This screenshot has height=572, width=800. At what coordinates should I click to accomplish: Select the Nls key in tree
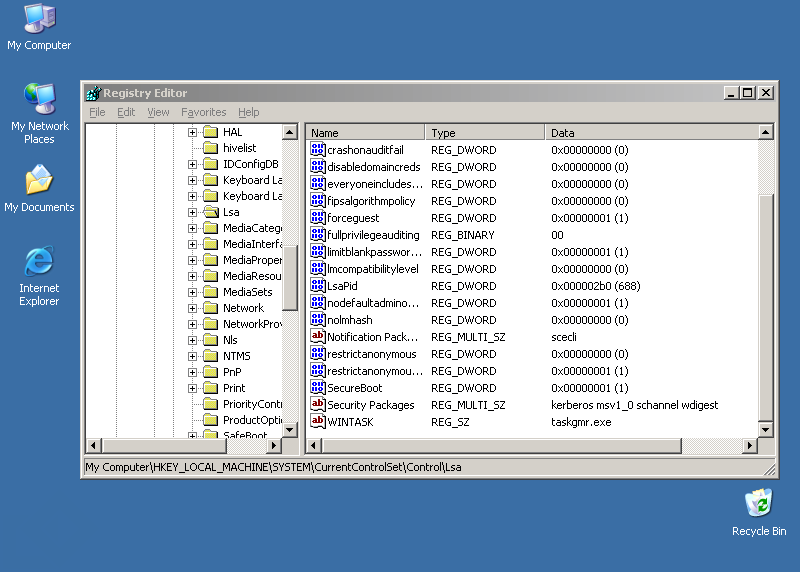(x=230, y=340)
